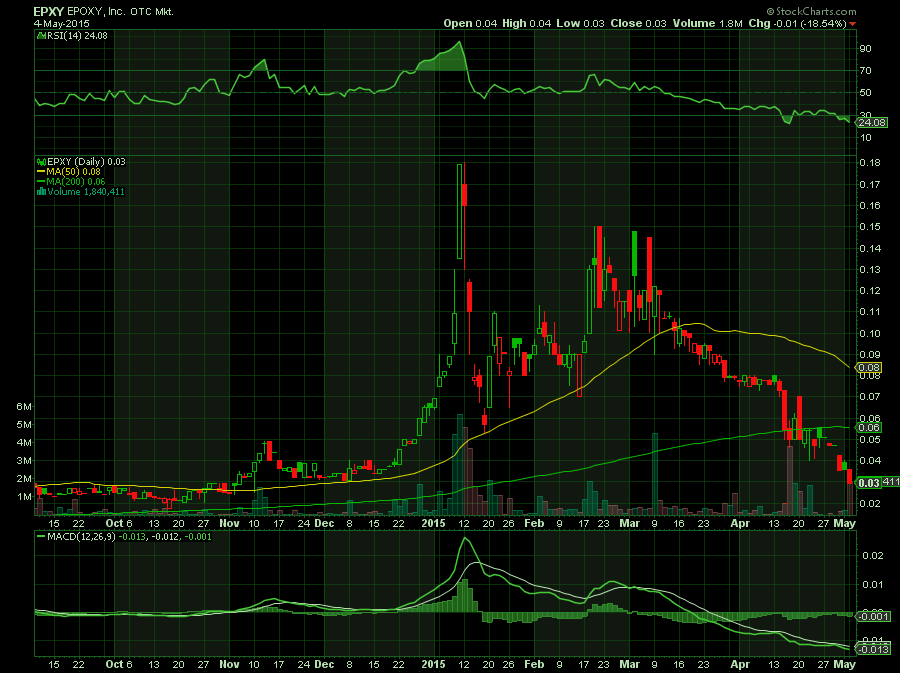The width and height of the screenshot is (900, 673).
Task: Click the yellow MA(50) value tag 0.08
Action: pos(868,367)
